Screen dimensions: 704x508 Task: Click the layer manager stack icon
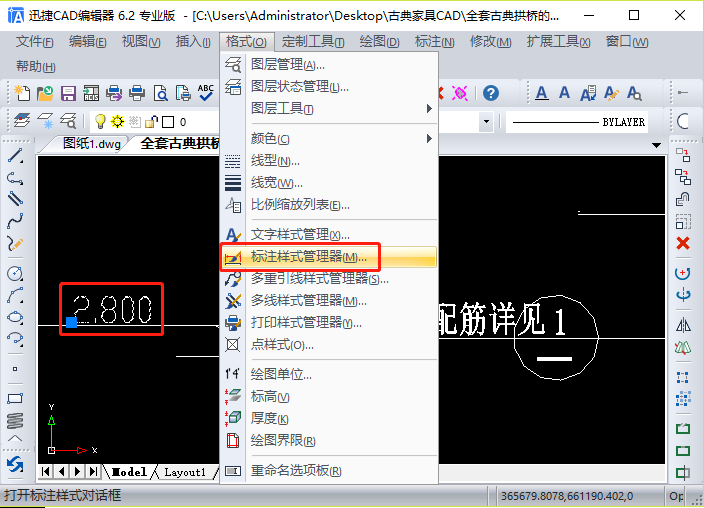[22, 121]
